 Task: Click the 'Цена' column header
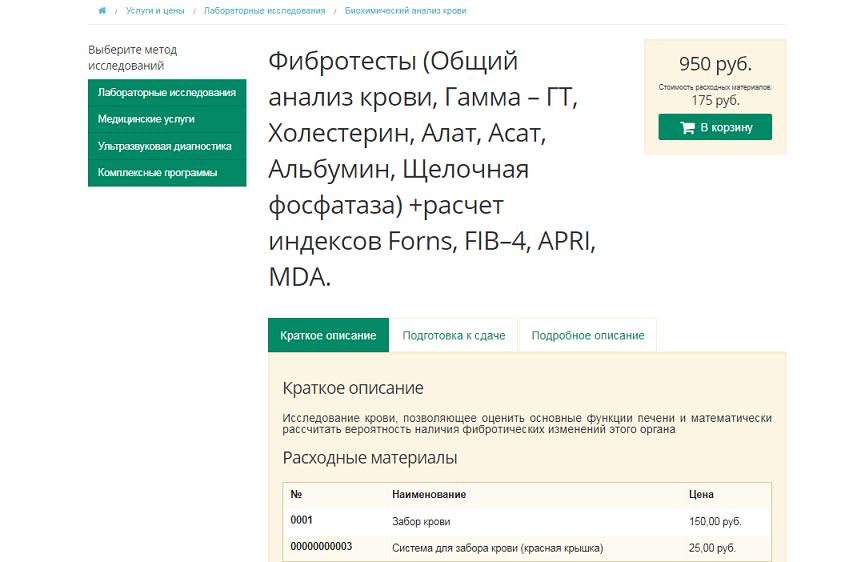point(701,495)
